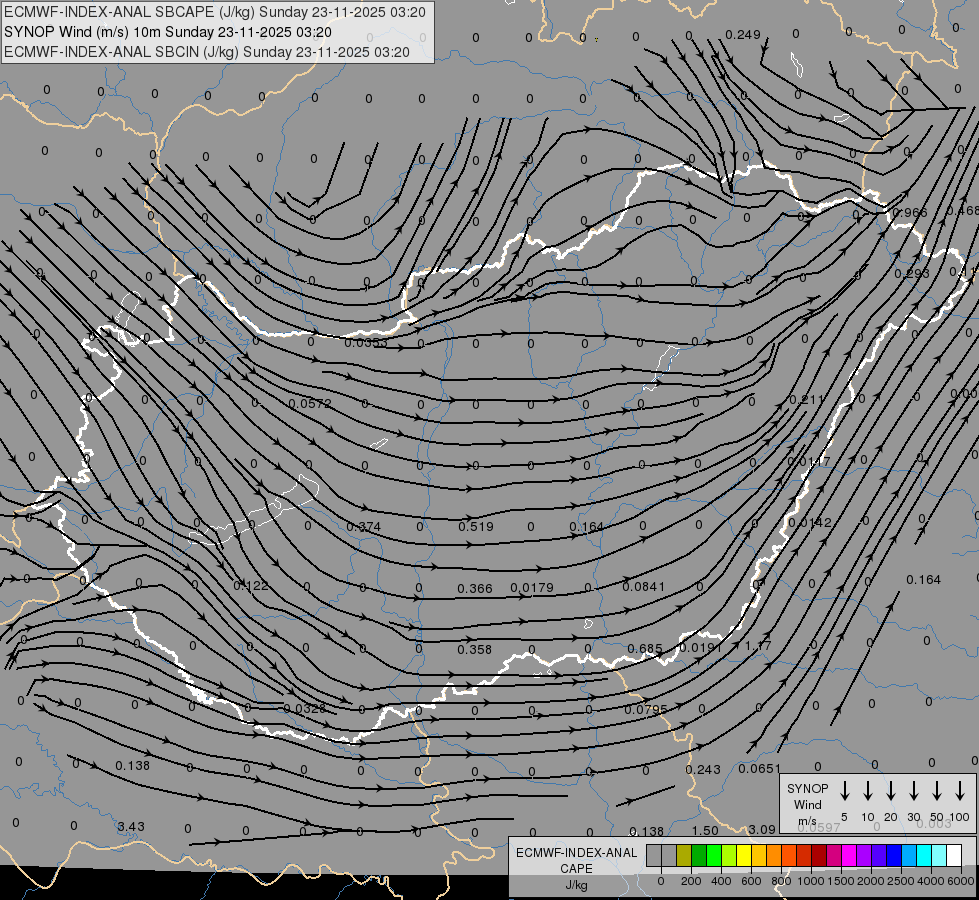Image resolution: width=979 pixels, height=900 pixels.
Task: Click the 0.0795 value on the map
Action: coord(646,710)
